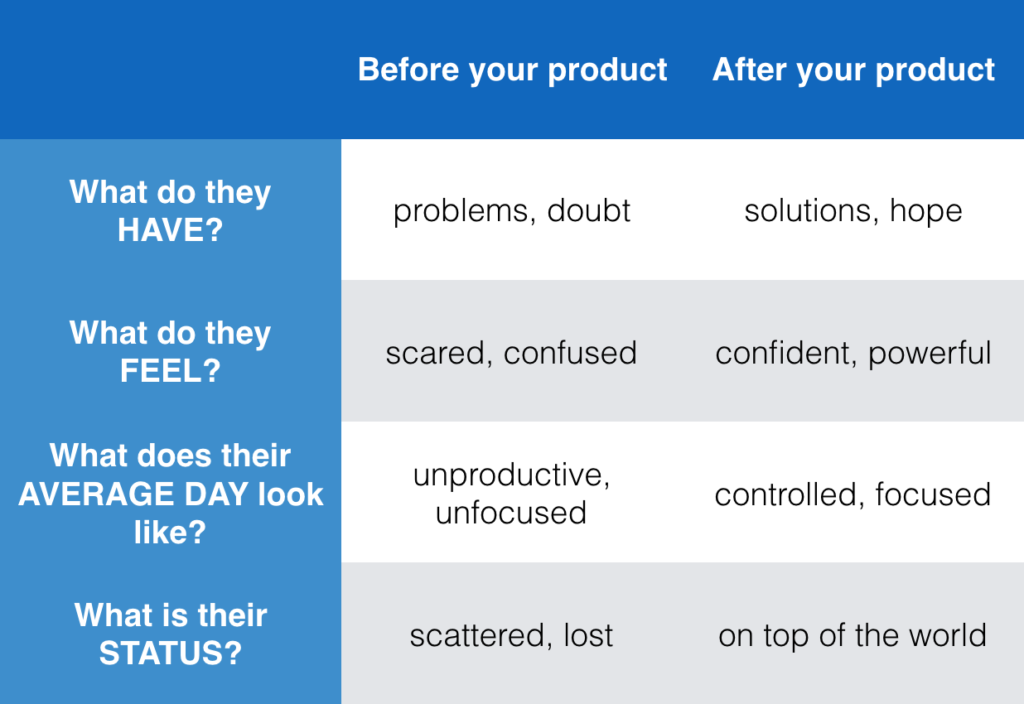Click the 'on top of the world' cell

coord(854,633)
